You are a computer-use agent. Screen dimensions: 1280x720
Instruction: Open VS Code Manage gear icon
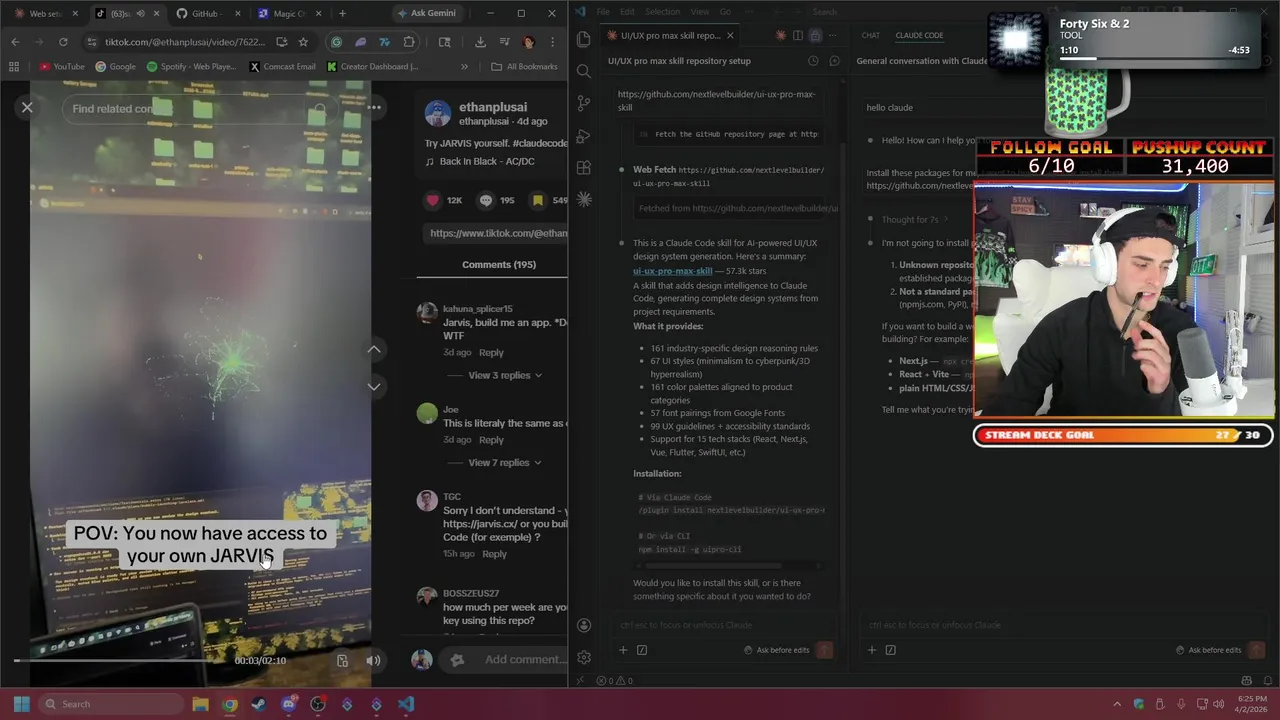pos(584,657)
